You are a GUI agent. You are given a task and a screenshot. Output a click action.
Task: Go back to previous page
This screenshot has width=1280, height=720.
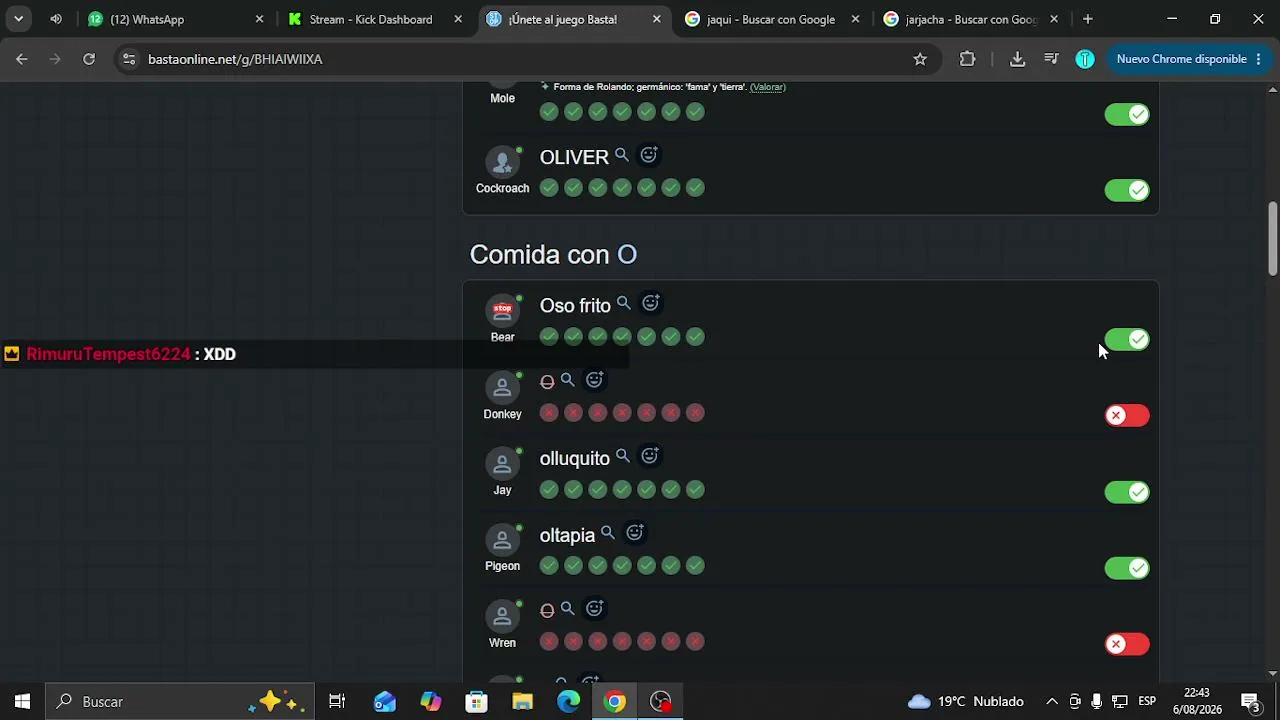[22, 59]
